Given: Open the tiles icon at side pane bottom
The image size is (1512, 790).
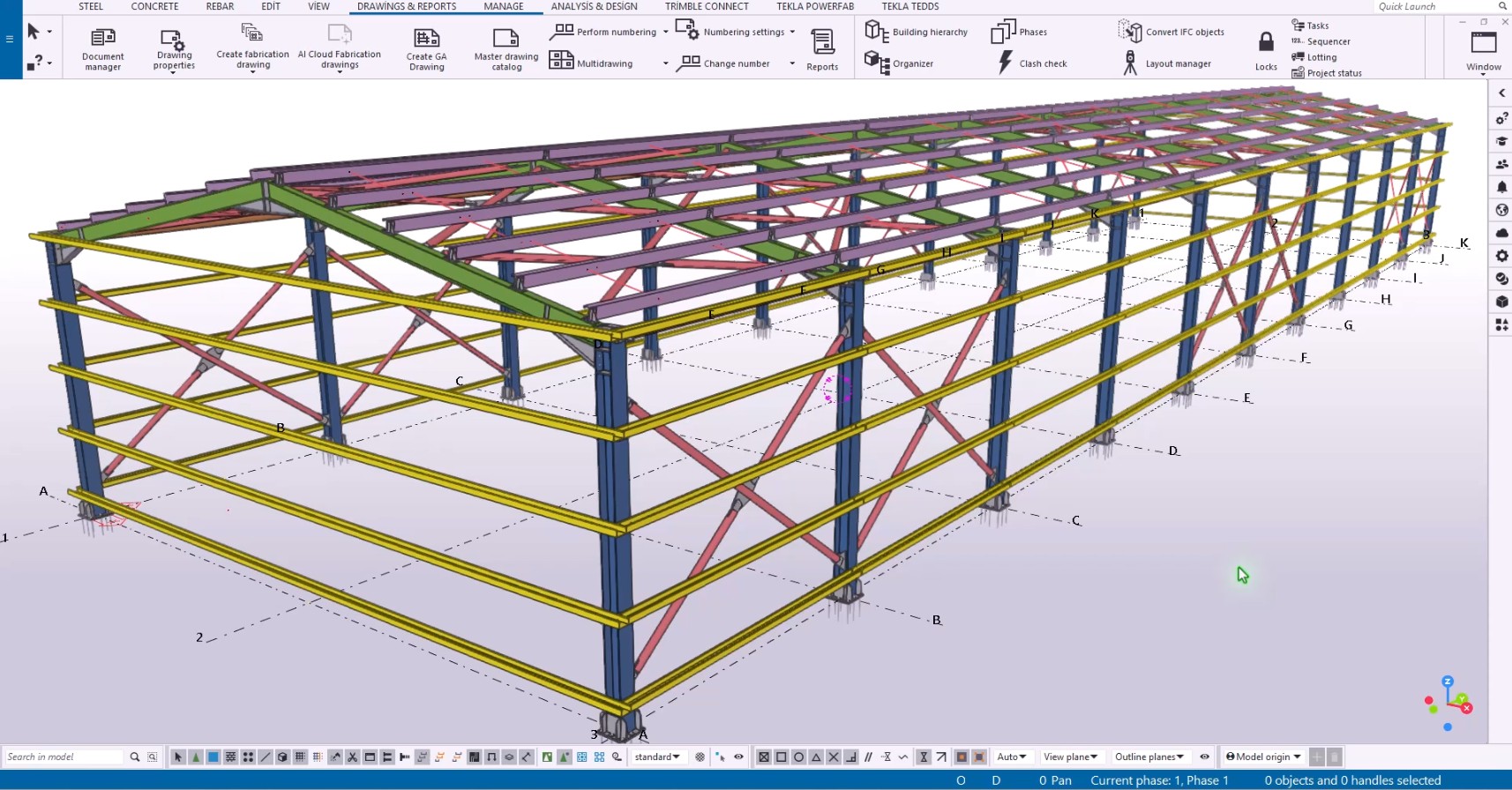Looking at the screenshot, I should [1501, 324].
